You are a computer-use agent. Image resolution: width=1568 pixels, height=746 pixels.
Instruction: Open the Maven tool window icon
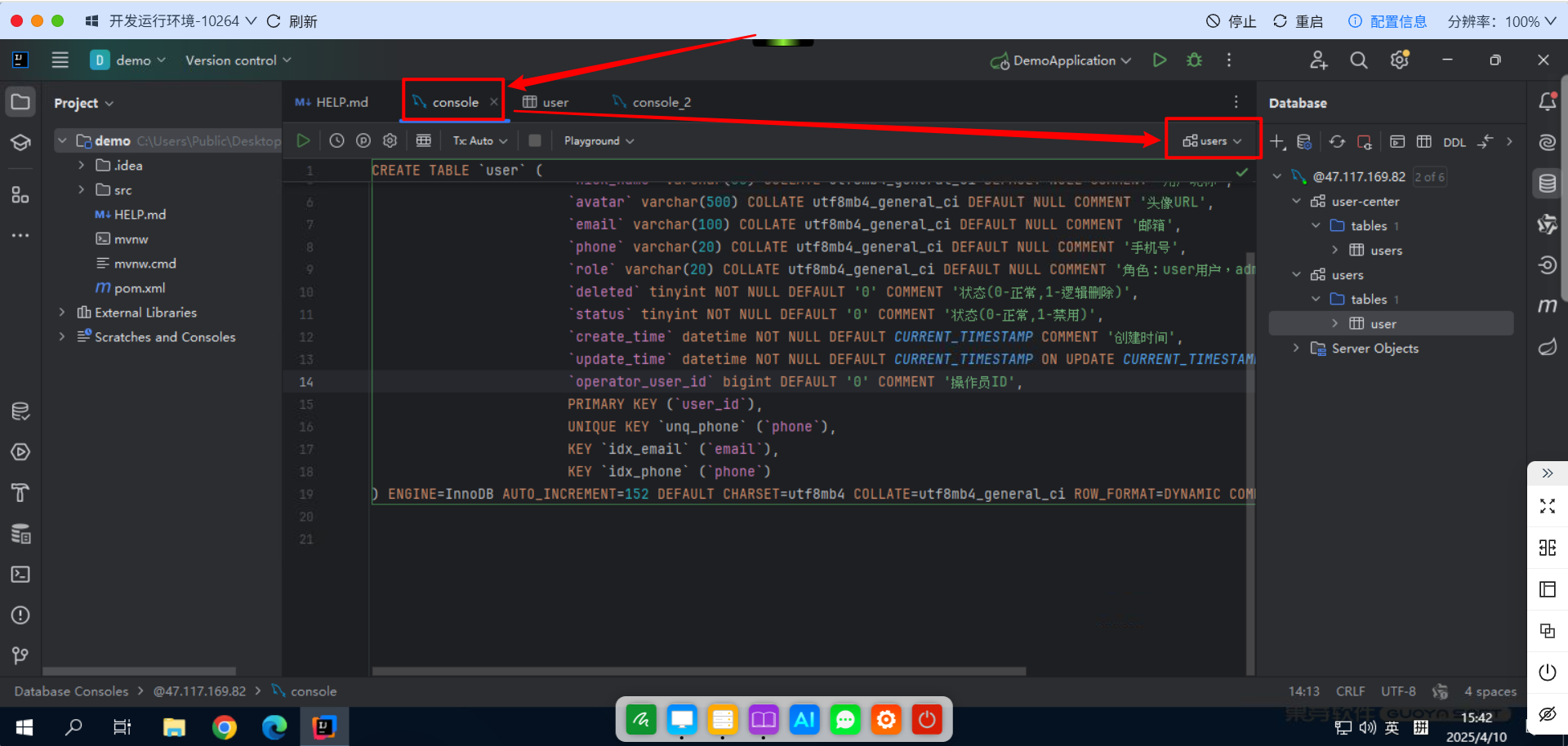(1548, 305)
